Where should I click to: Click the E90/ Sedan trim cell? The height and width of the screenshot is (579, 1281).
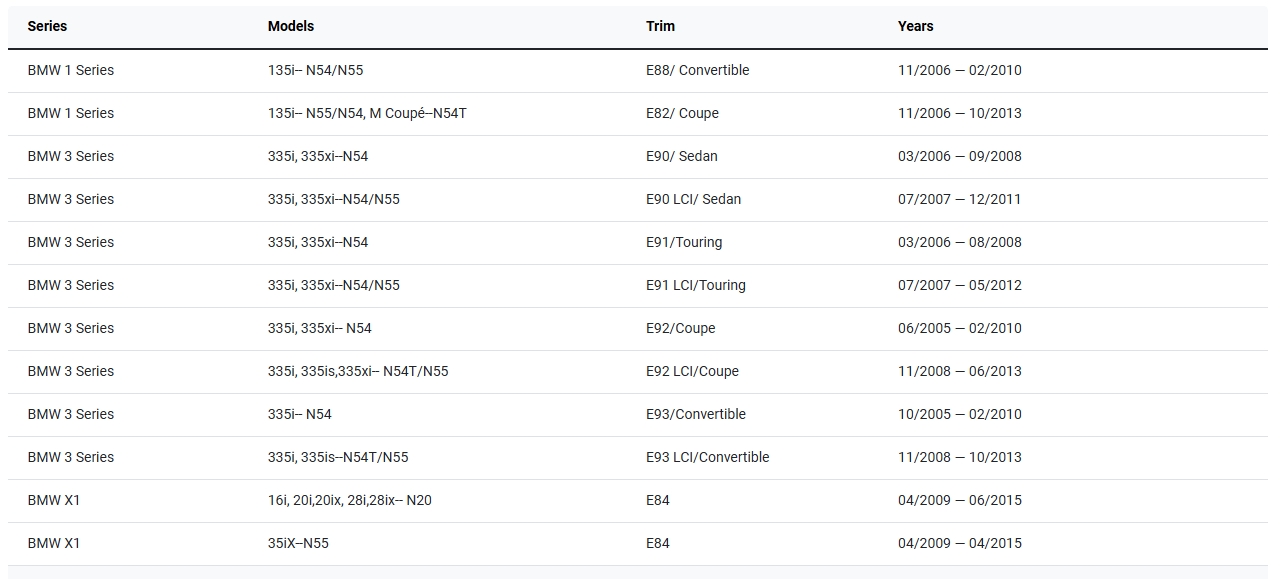tap(681, 156)
